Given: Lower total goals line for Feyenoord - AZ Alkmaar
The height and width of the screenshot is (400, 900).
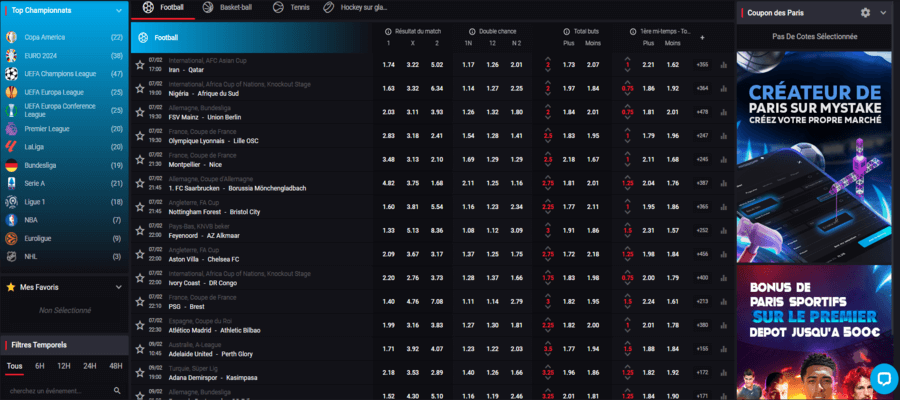Looking at the screenshot, I should pos(548,237).
